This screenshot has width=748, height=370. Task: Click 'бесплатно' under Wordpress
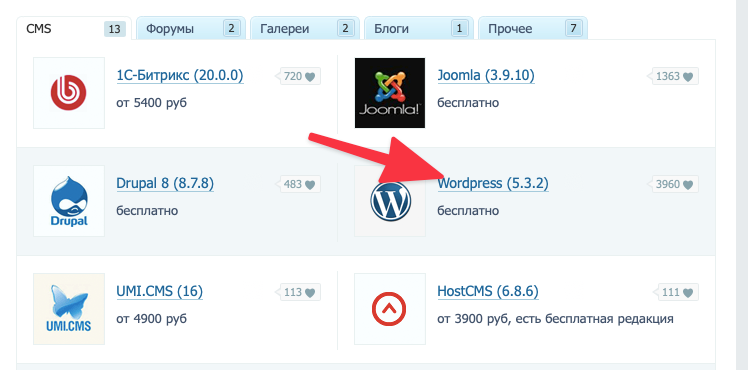[468, 210]
